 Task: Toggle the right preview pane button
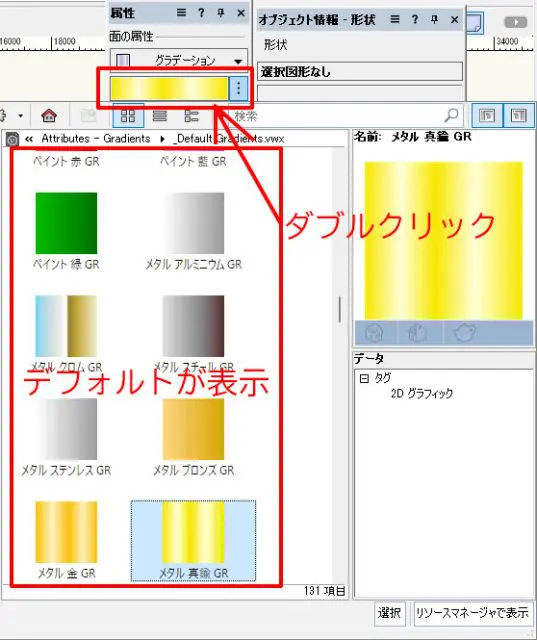(518, 116)
